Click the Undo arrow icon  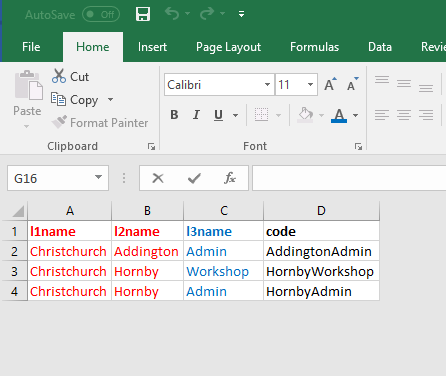pyautogui.click(x=172, y=14)
